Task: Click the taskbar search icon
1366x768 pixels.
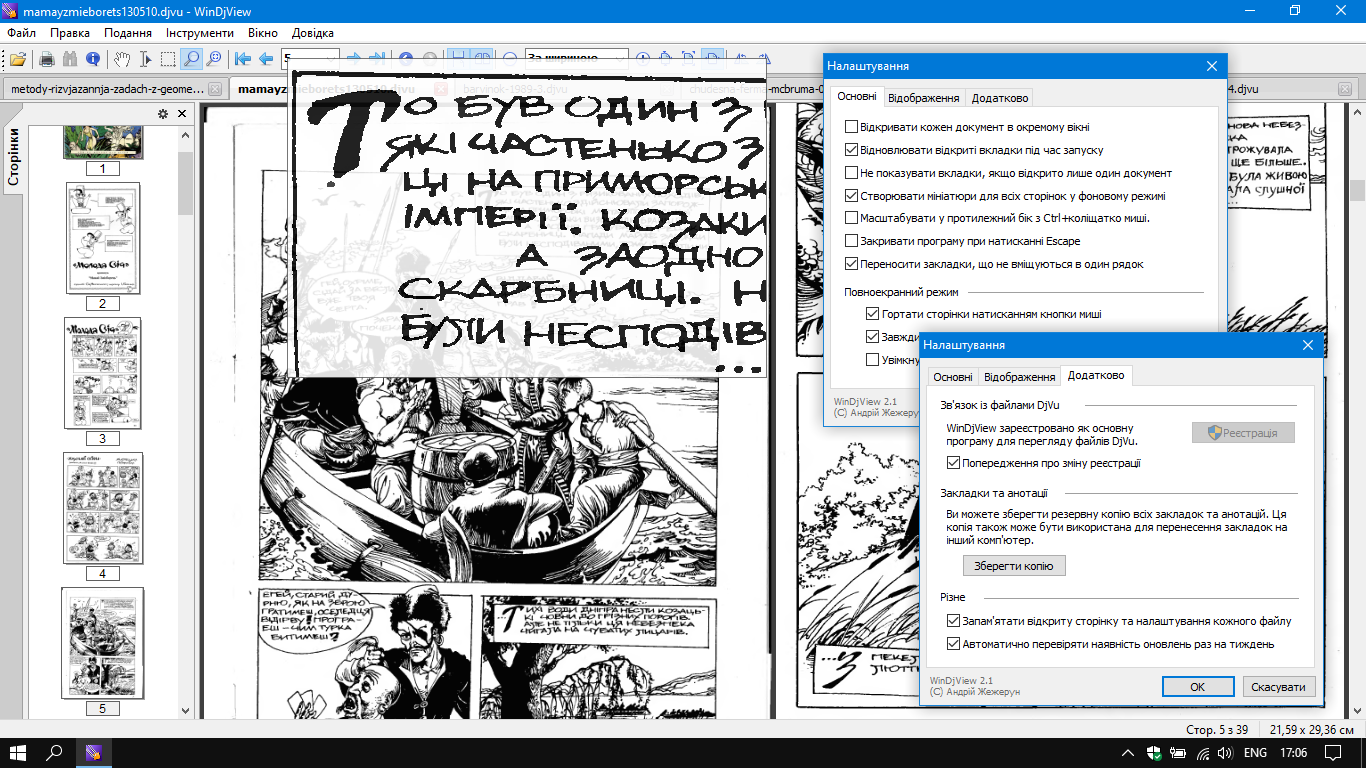Action: point(56,752)
